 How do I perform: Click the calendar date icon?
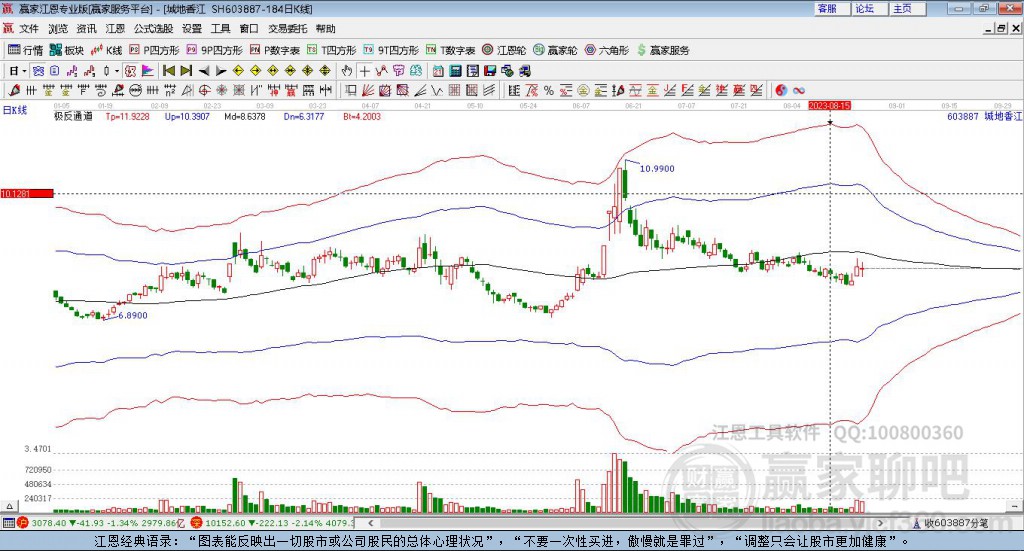[x=438, y=71]
